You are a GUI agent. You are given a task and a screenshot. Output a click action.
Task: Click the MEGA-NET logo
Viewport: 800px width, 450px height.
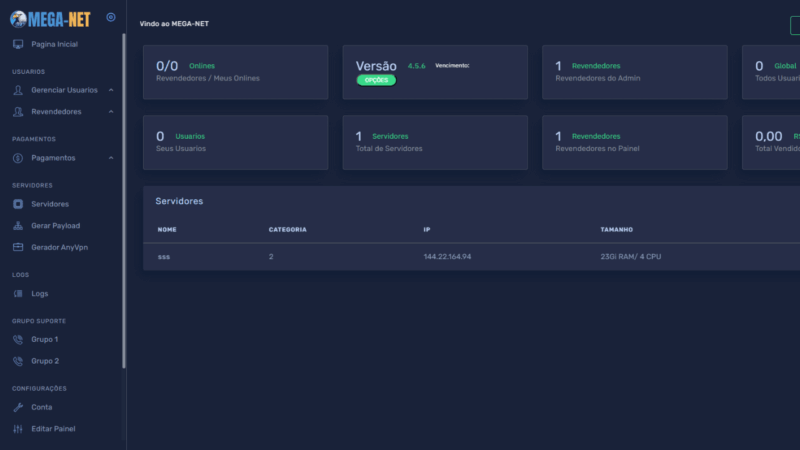point(50,19)
